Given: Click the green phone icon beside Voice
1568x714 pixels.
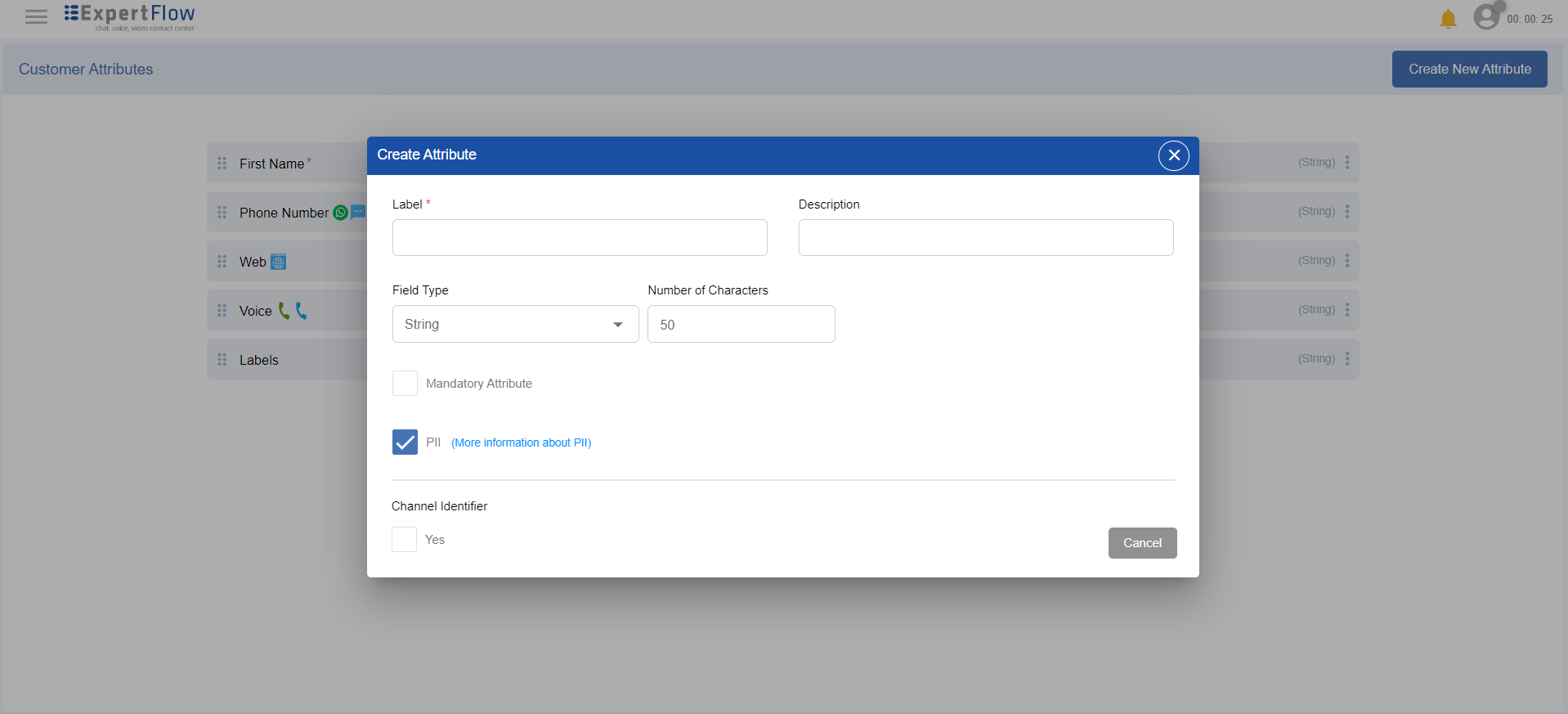Looking at the screenshot, I should click(x=284, y=311).
